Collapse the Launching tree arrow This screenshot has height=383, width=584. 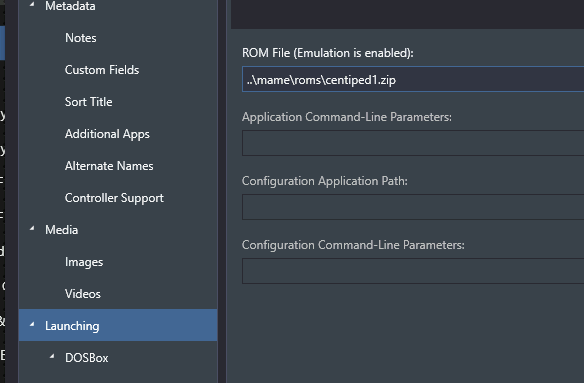point(32,325)
